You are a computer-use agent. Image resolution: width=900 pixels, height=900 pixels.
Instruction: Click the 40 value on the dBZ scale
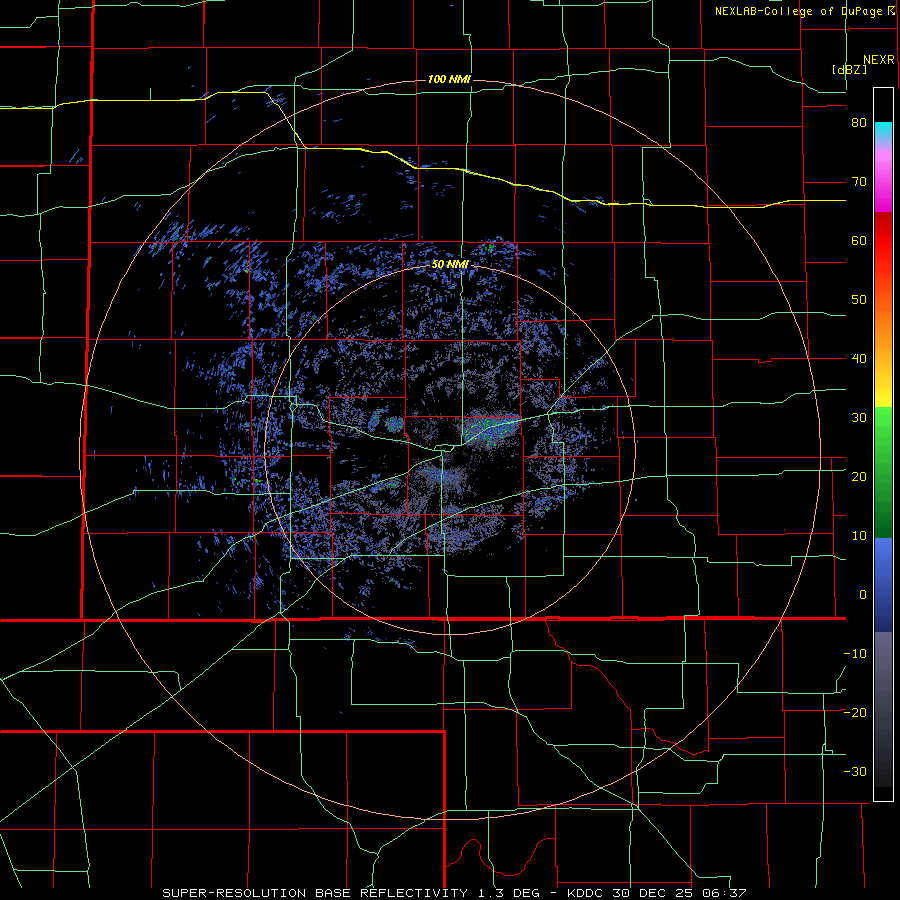click(x=859, y=359)
